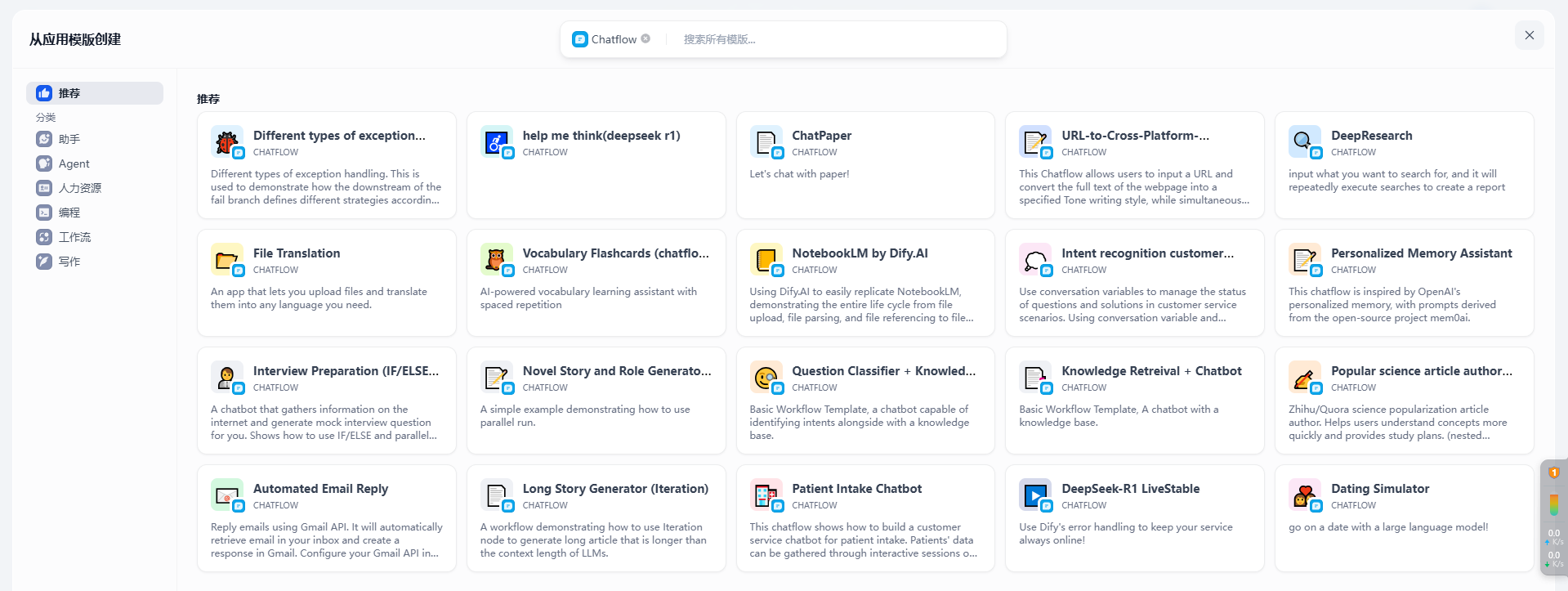Click the Patient Intake Chatbot icon
Image resolution: width=1568 pixels, height=591 pixels.
tap(766, 495)
